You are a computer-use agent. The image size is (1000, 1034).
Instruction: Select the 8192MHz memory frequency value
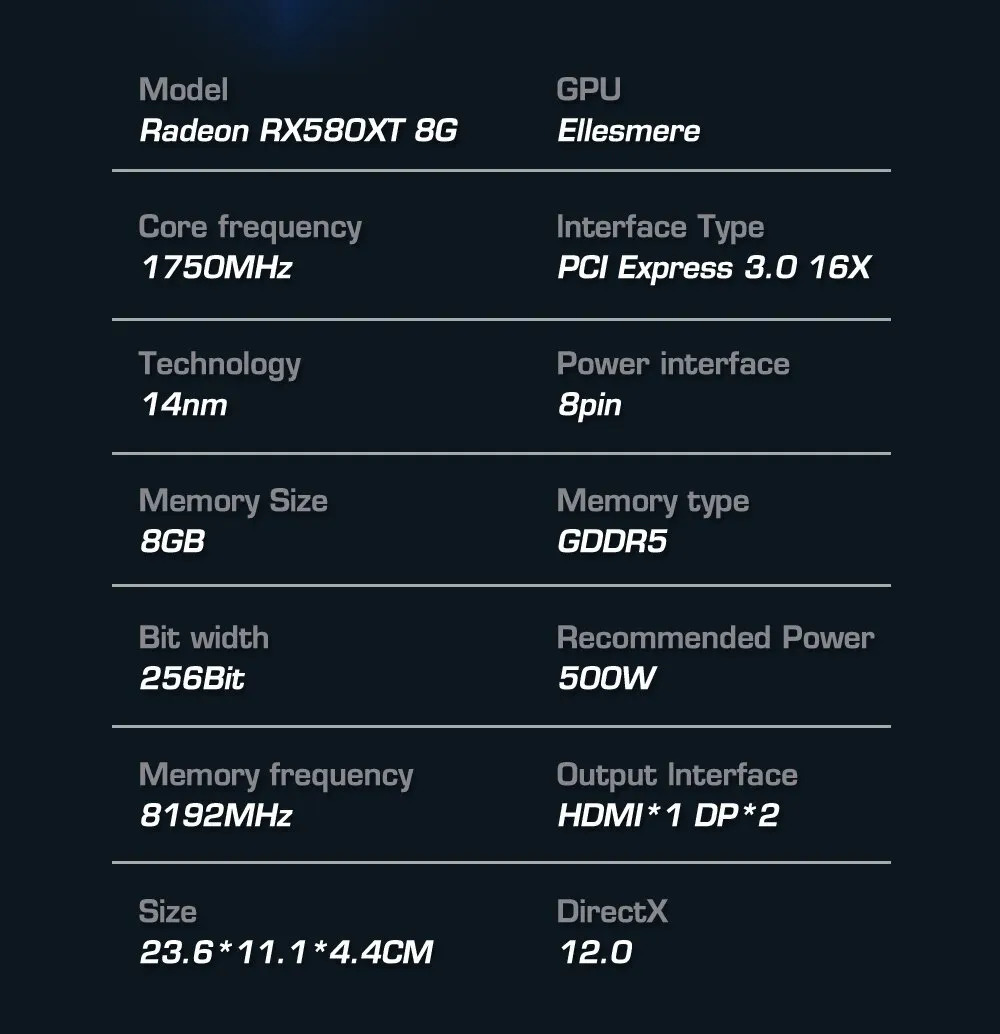(216, 815)
